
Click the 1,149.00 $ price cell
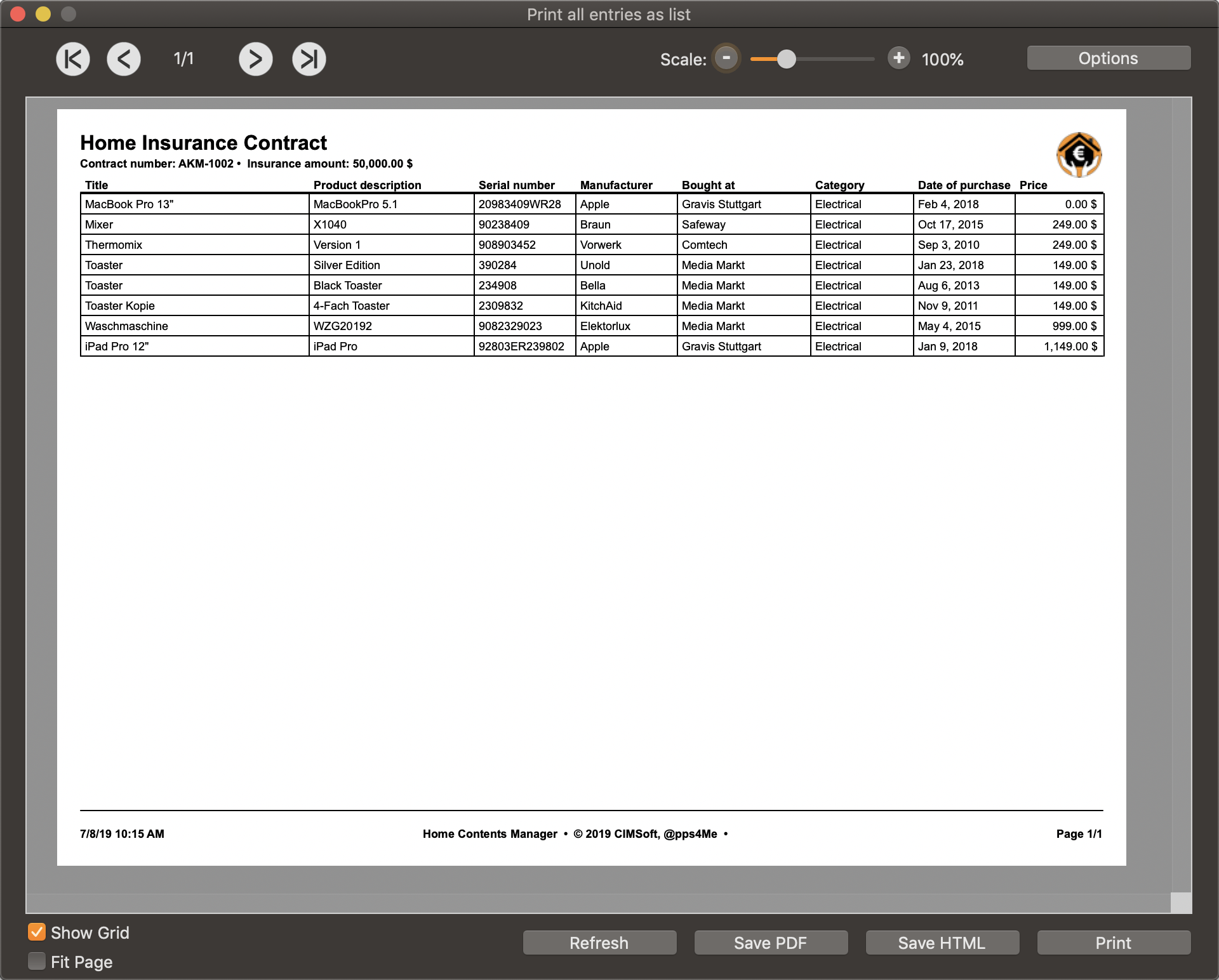(1059, 347)
